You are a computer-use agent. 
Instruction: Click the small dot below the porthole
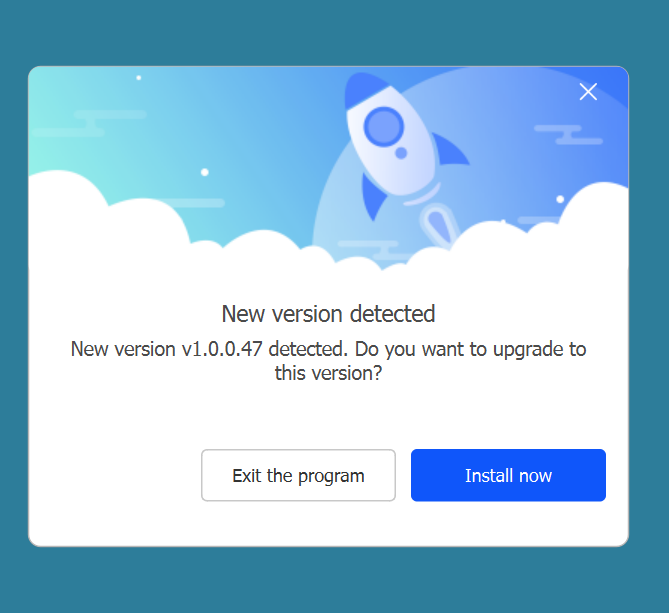coord(401,153)
